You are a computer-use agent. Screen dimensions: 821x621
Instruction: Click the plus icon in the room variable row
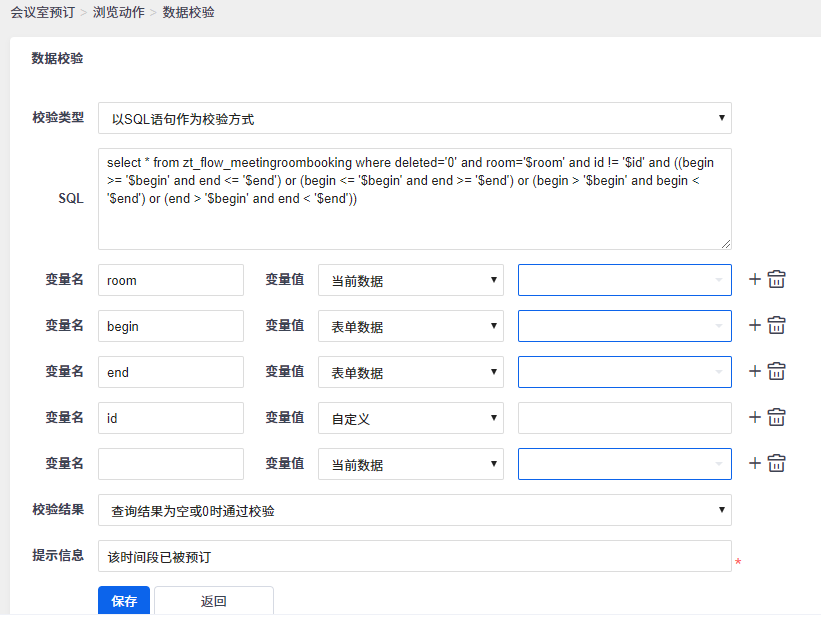755,280
